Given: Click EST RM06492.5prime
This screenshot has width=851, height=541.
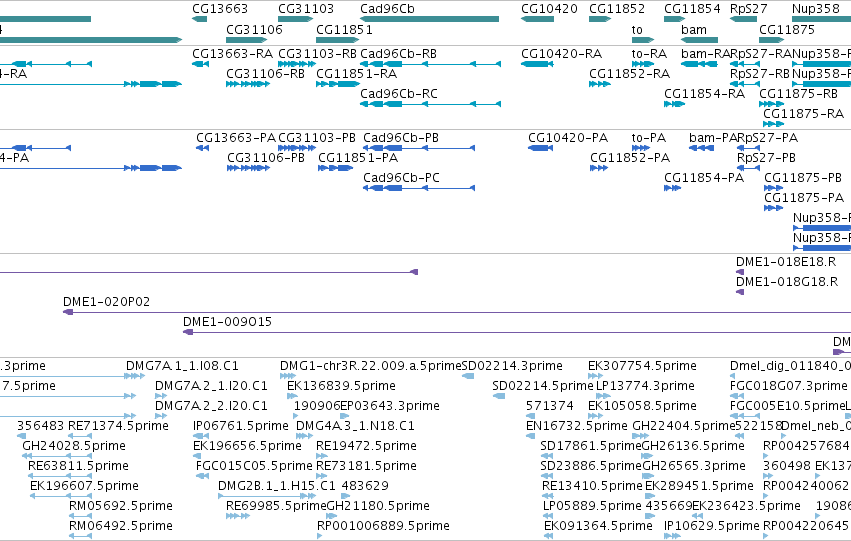Looking at the screenshot, I should click(121, 526).
